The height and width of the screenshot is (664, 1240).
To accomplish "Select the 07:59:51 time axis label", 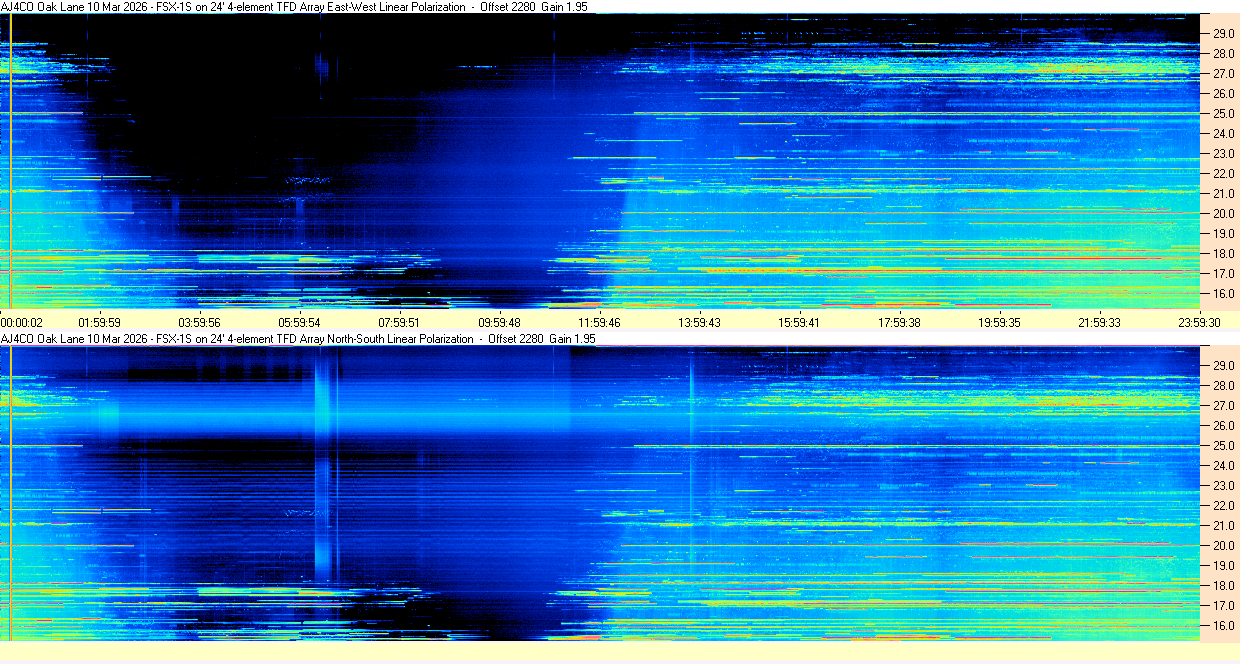I will (400, 322).
